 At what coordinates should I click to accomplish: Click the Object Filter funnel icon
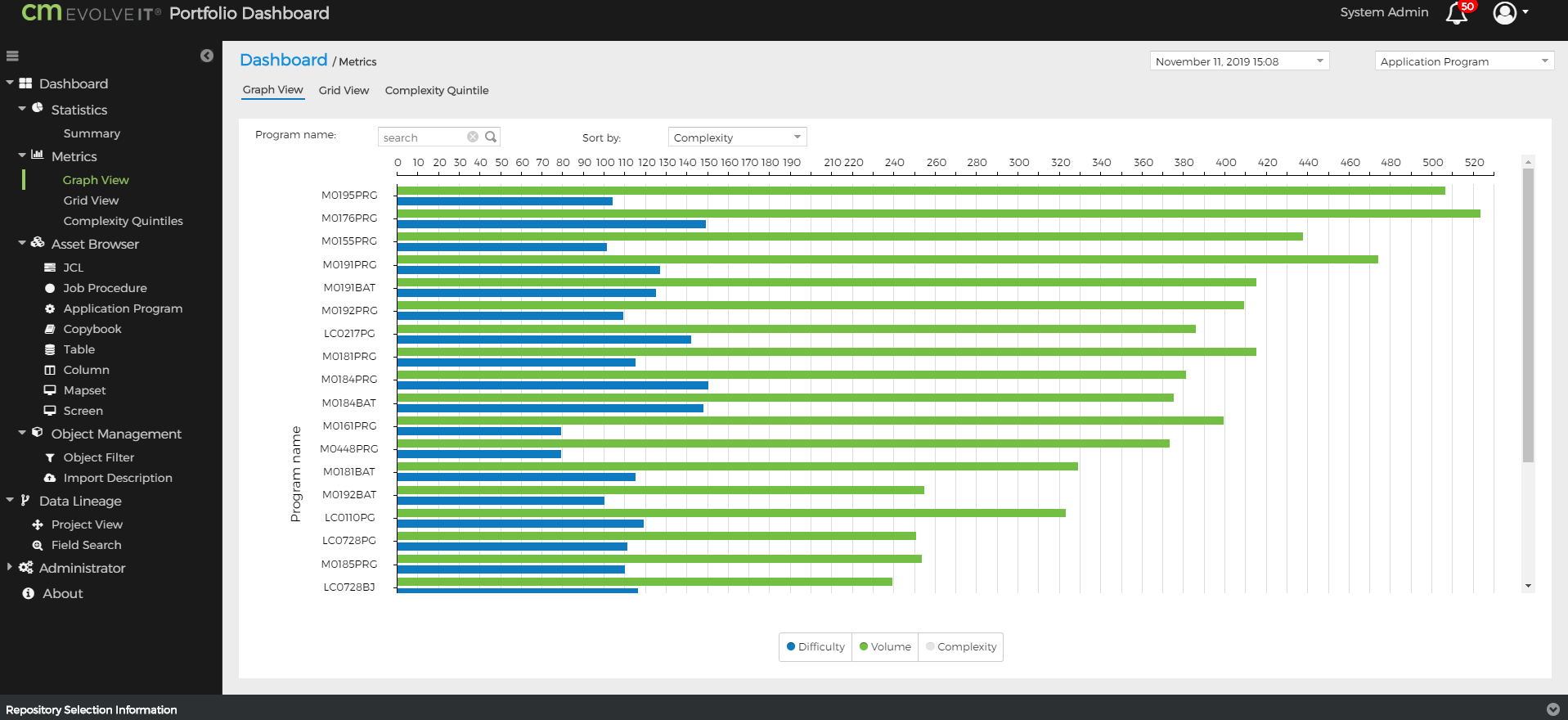(x=50, y=457)
